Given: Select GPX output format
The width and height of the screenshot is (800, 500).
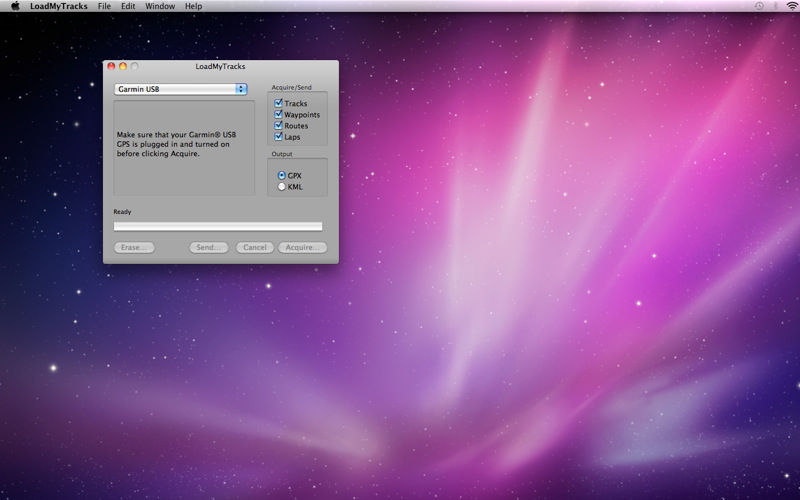Looking at the screenshot, I should click(x=282, y=176).
